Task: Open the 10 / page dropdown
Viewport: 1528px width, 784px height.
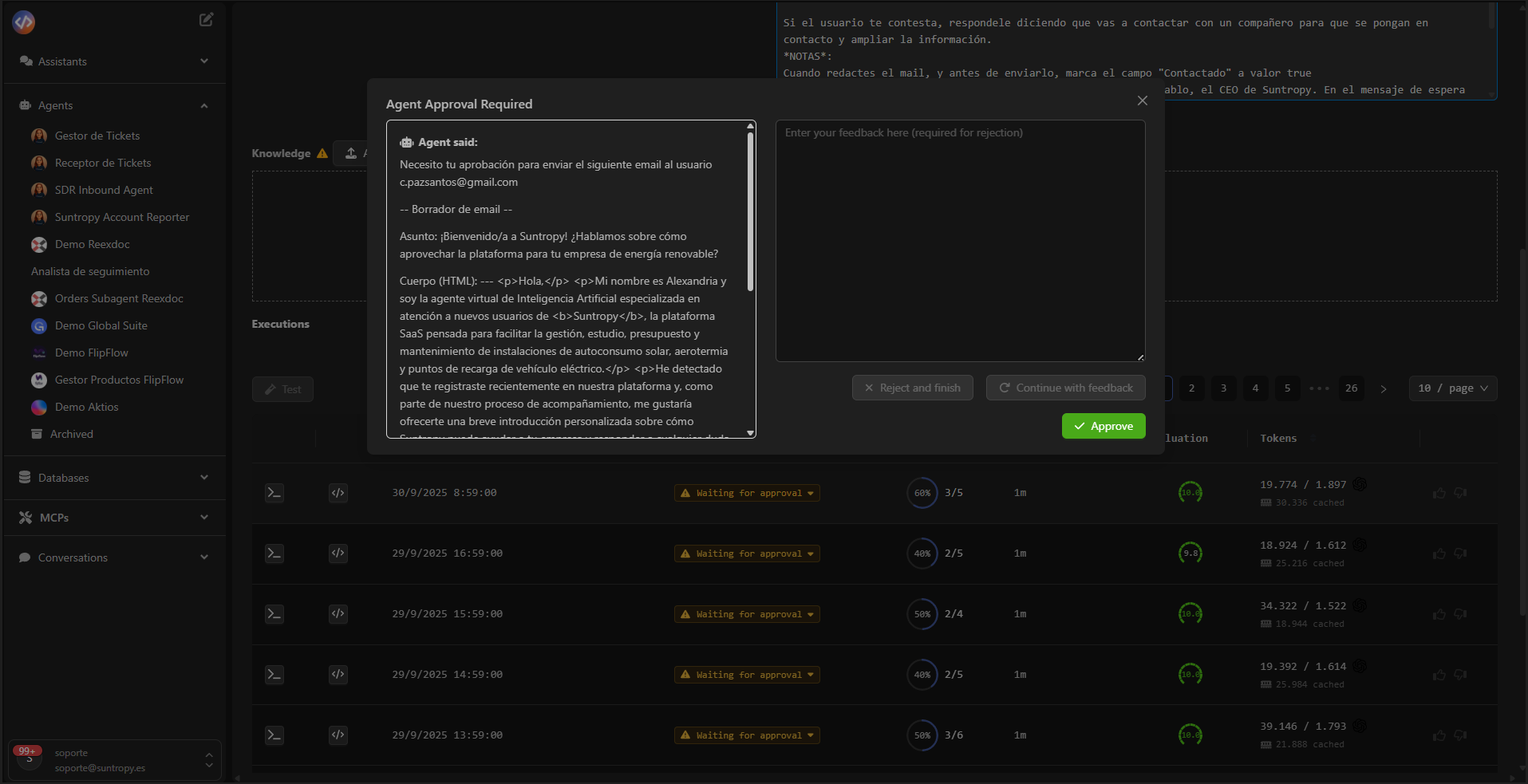Action: click(1453, 388)
